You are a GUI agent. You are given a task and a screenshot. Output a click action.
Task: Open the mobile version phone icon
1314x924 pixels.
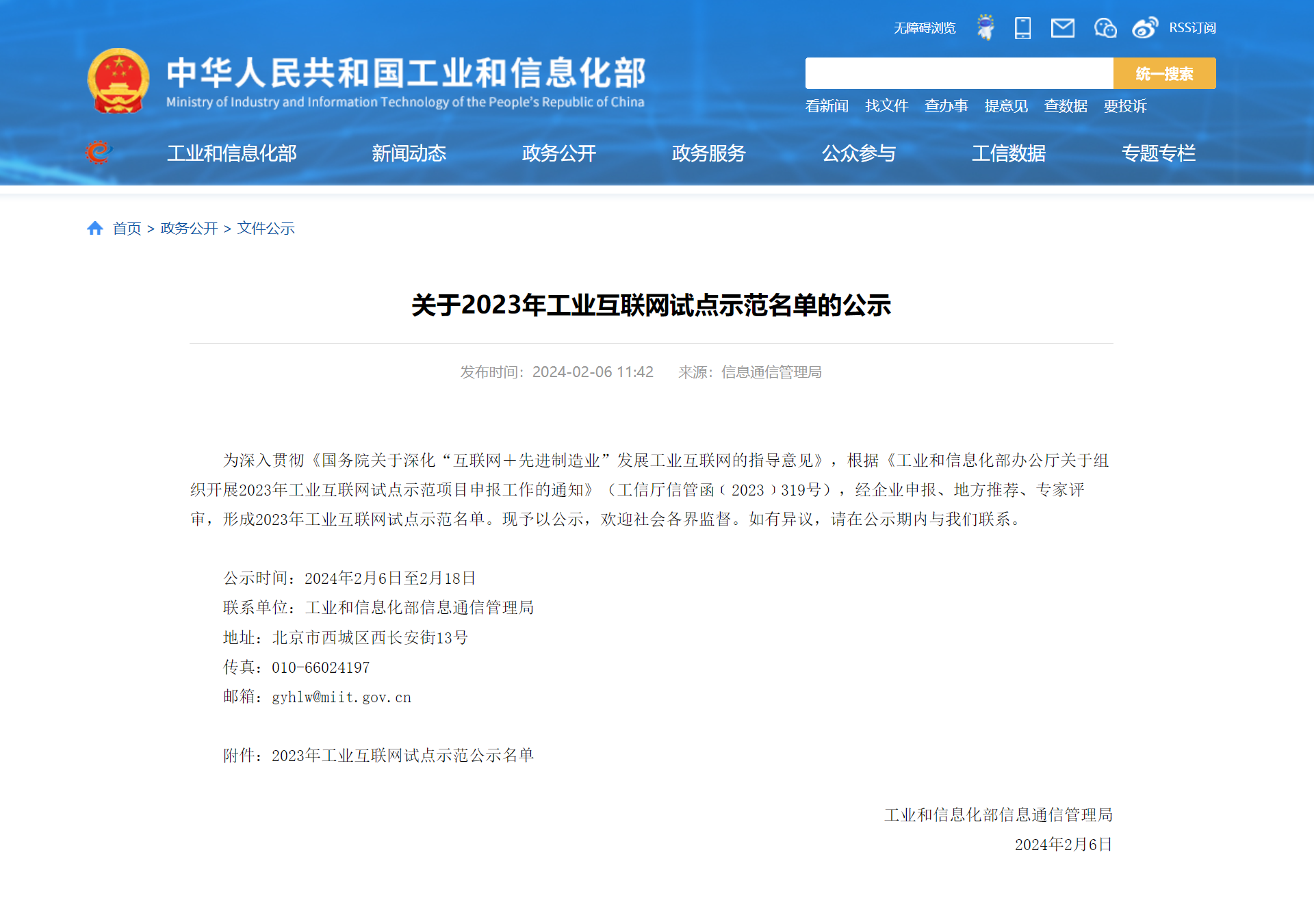[1022, 28]
